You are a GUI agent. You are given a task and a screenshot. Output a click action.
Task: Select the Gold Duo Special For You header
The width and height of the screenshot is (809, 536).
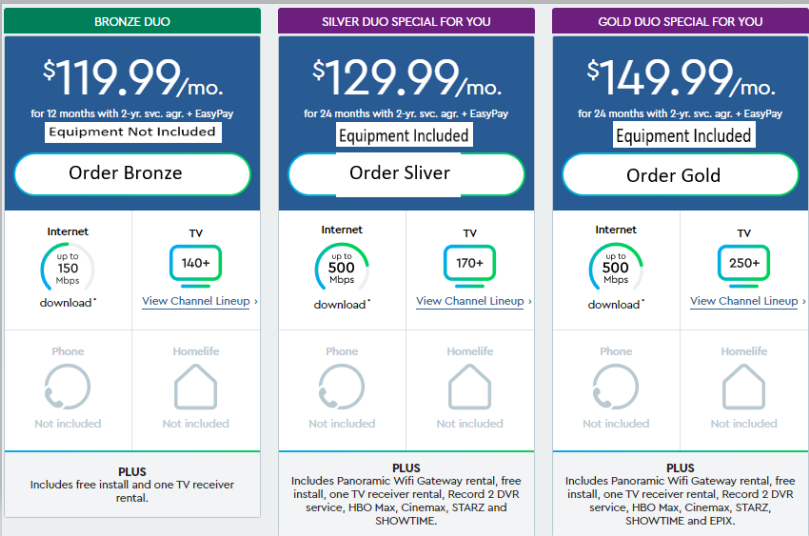tap(680, 21)
